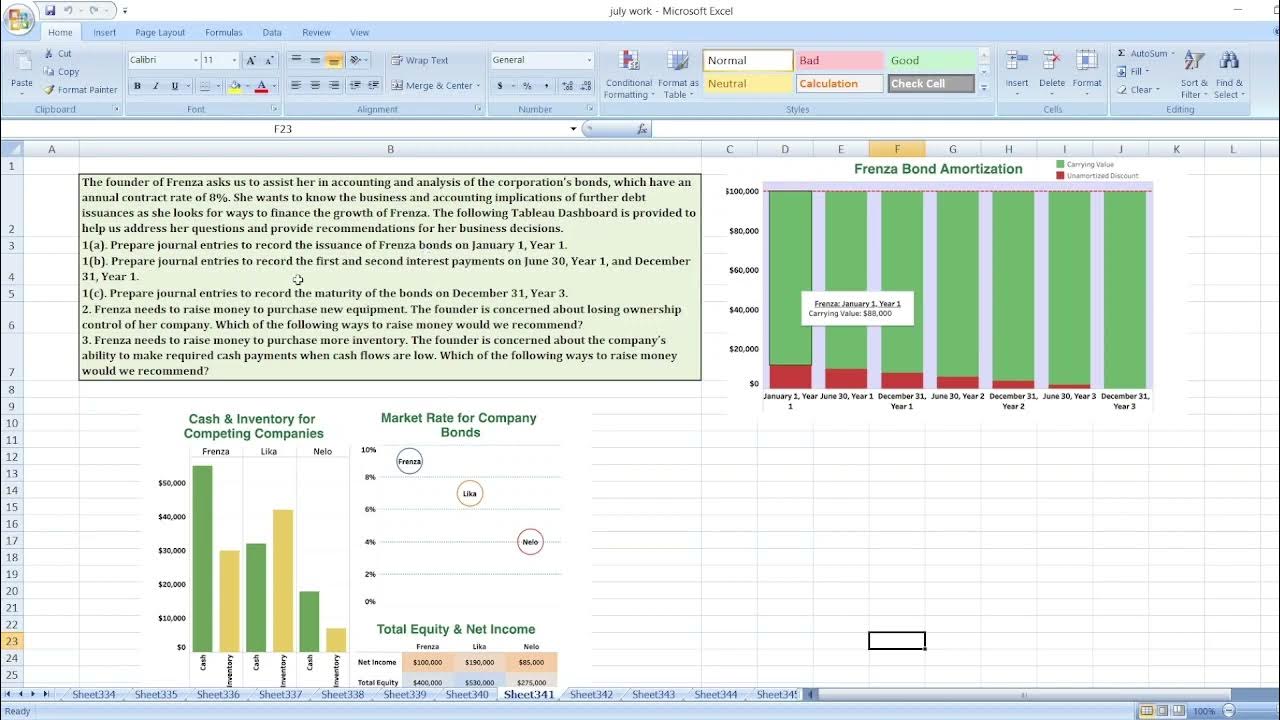Activate the Format Painter tool
1280x720 pixels.
tap(80, 90)
